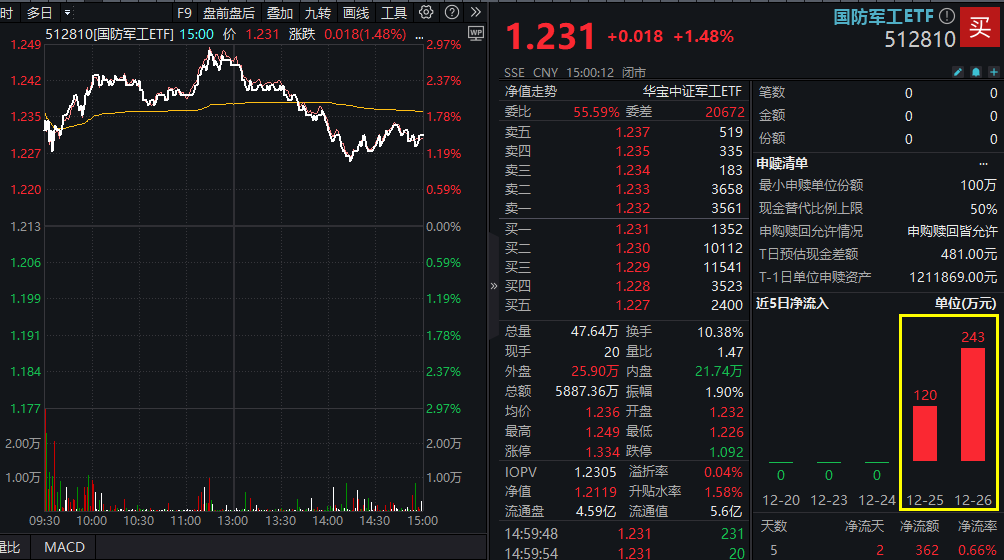Viewport: 1004px width, 560px height.
Task: Open the 多日 dropdown arrow
Action: coord(67,13)
